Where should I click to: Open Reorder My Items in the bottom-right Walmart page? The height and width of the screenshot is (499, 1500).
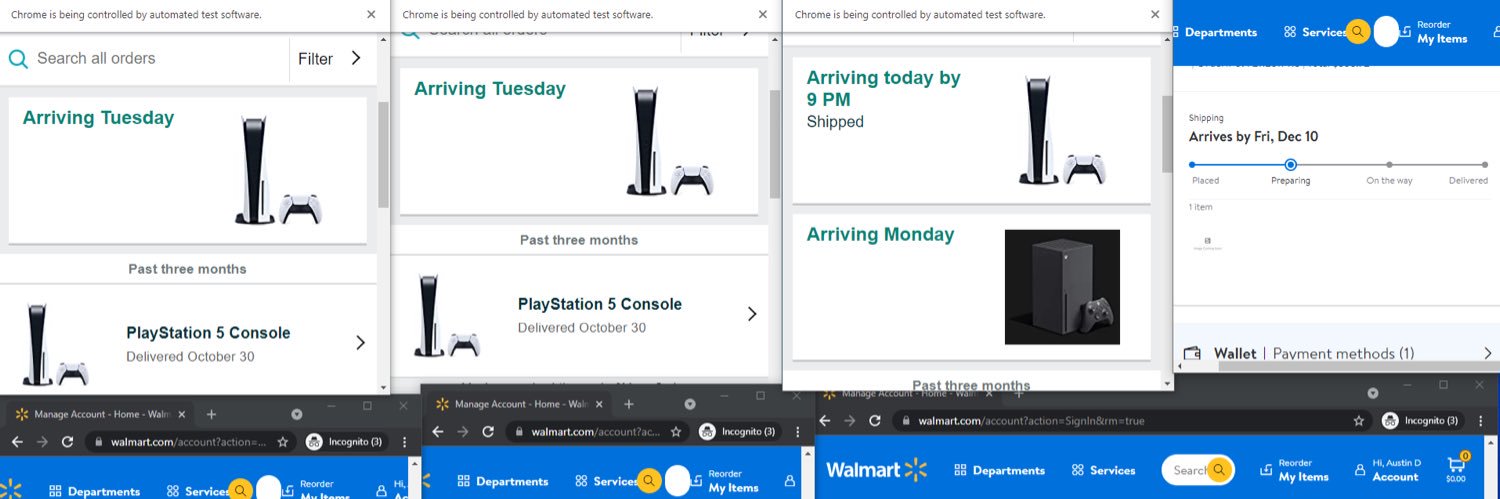1294,470
